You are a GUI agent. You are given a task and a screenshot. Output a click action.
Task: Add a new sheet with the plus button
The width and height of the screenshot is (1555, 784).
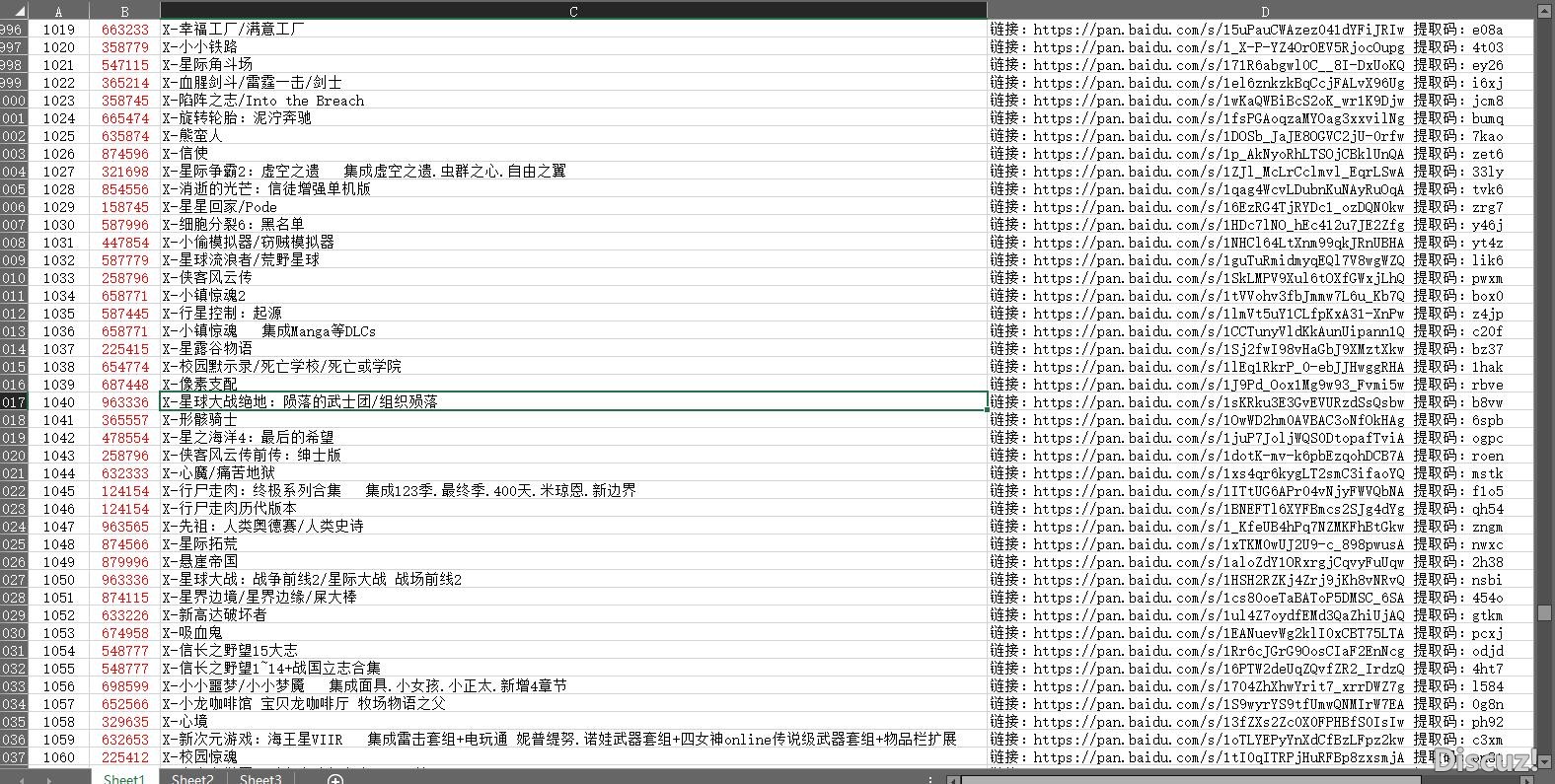(335, 779)
